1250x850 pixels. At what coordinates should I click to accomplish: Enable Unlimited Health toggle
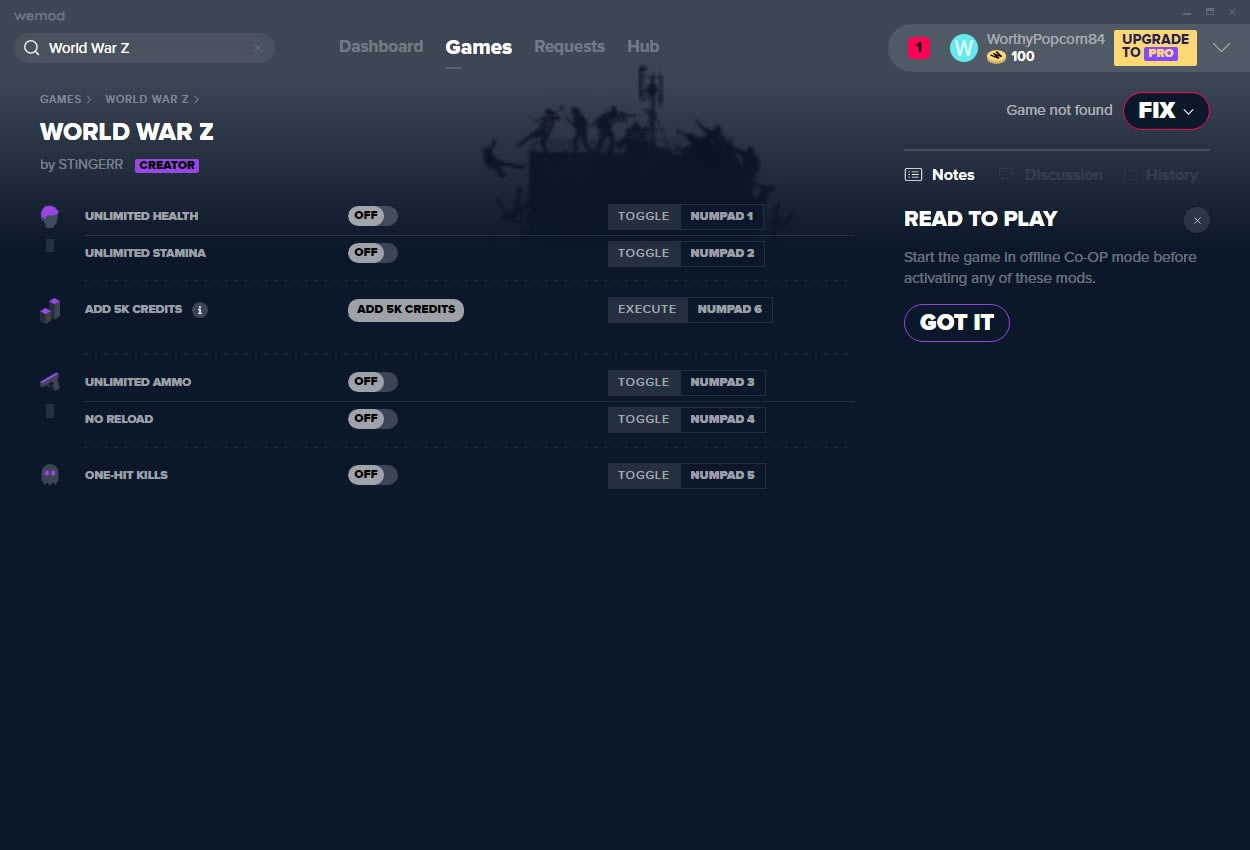pyautogui.click(x=373, y=216)
